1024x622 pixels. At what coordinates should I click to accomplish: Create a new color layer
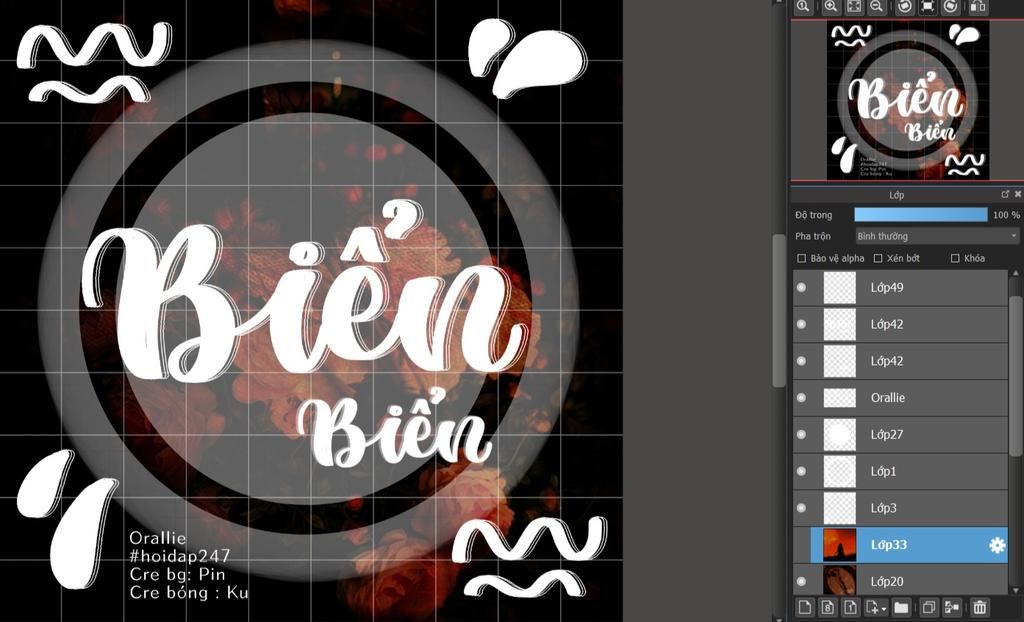pyautogui.click(x=805, y=607)
